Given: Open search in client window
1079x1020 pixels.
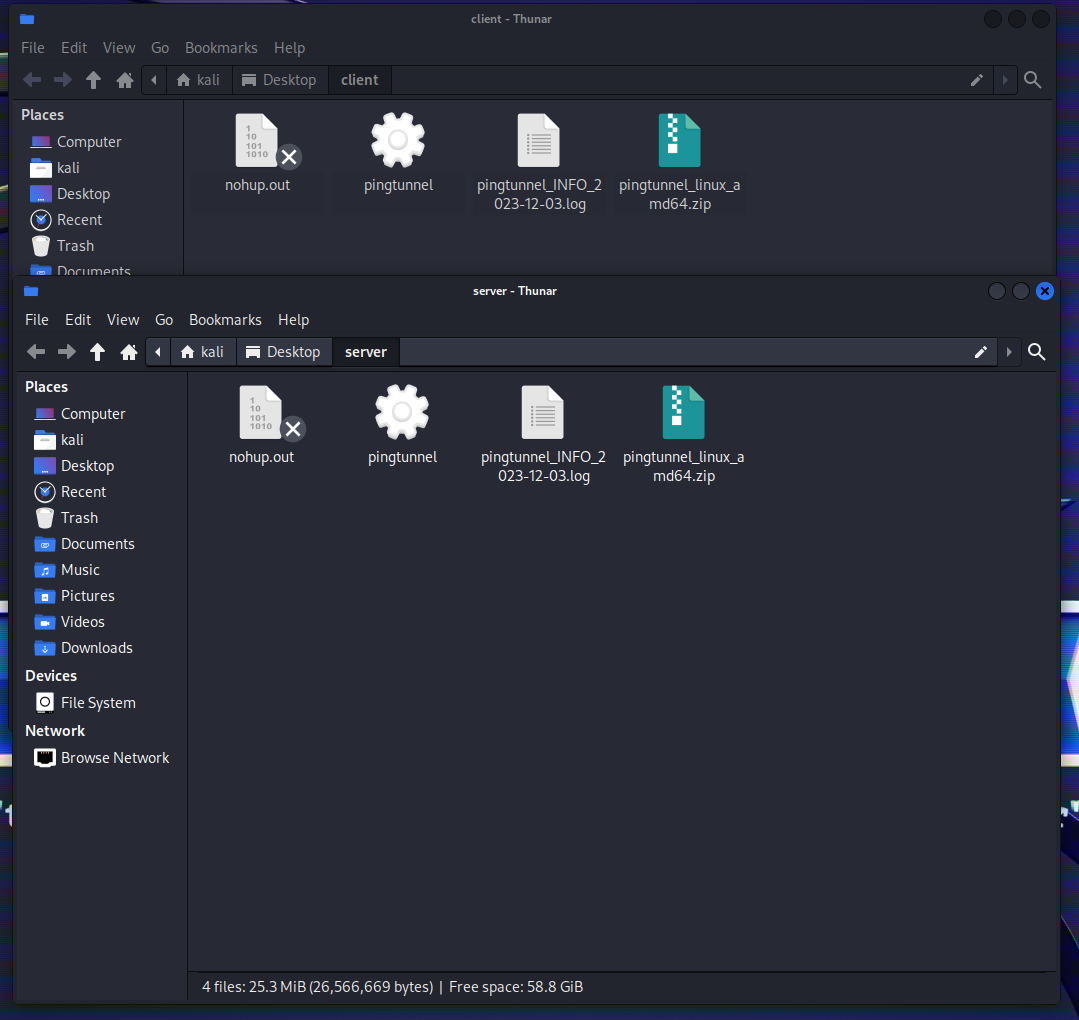Looking at the screenshot, I should [1032, 80].
